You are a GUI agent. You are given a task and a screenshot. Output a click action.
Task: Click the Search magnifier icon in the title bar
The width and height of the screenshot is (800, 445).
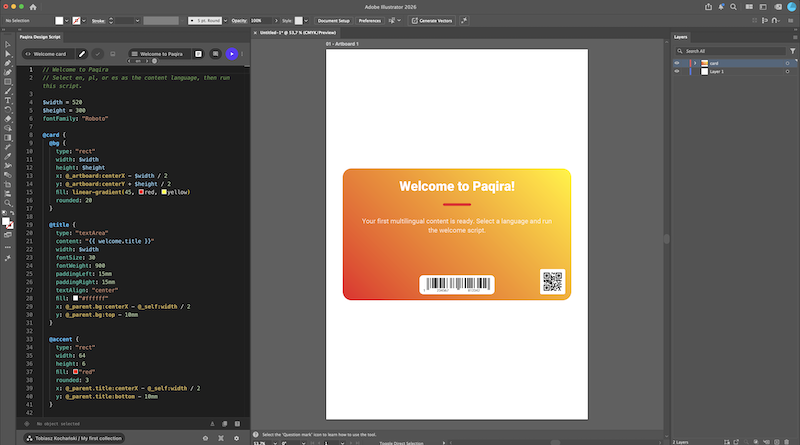click(733, 7)
